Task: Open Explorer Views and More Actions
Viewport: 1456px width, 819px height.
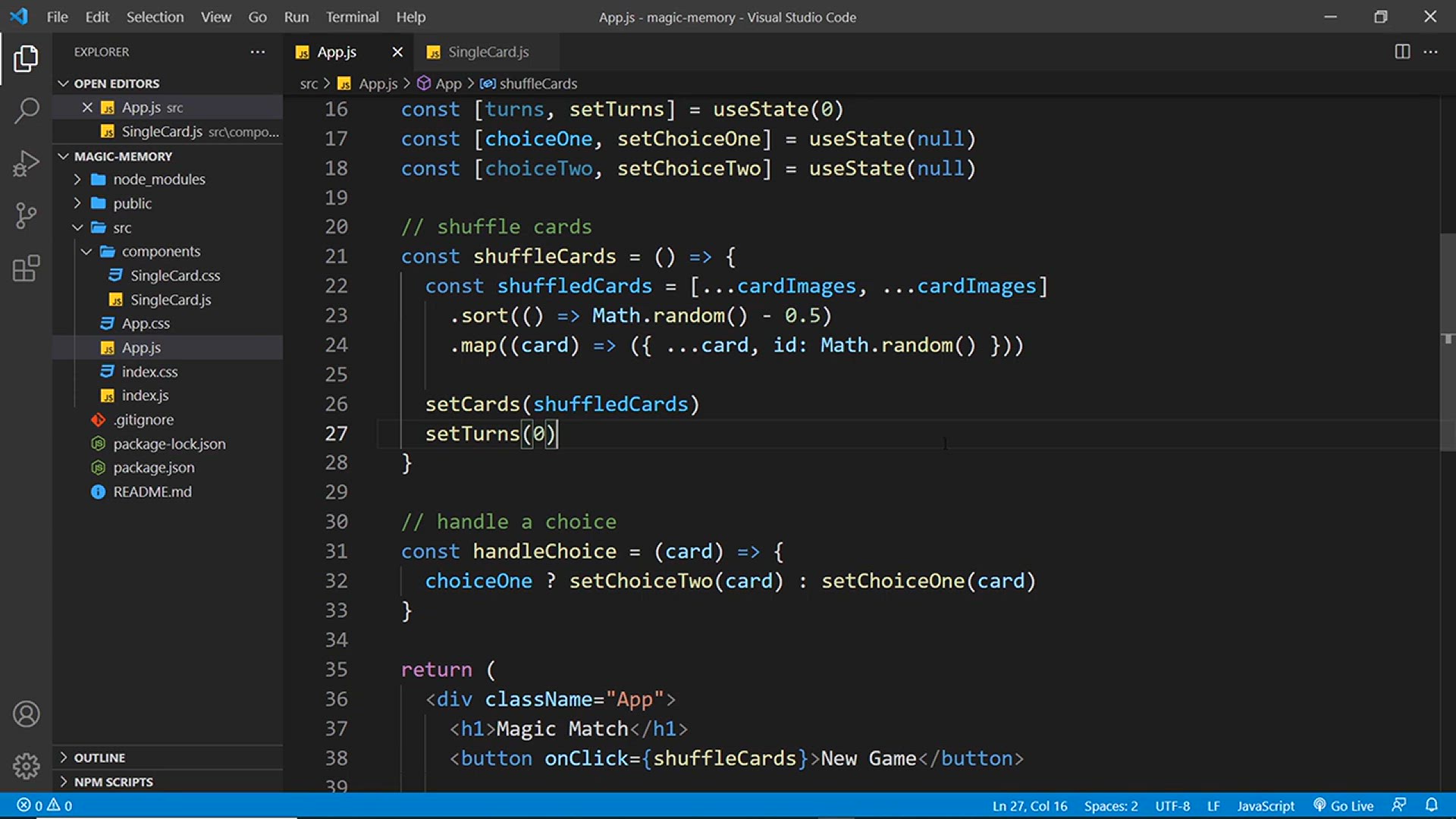Action: (258, 52)
